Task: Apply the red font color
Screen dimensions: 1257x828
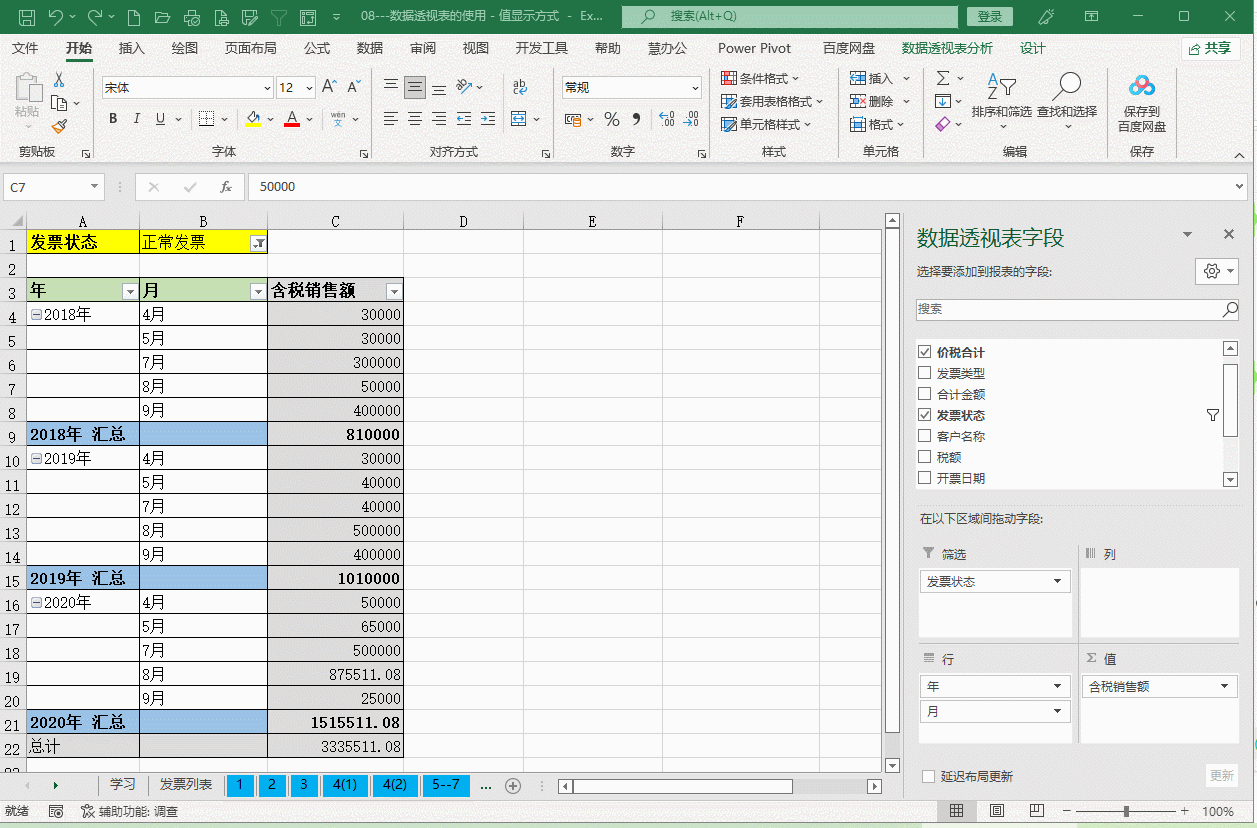Action: pos(292,120)
